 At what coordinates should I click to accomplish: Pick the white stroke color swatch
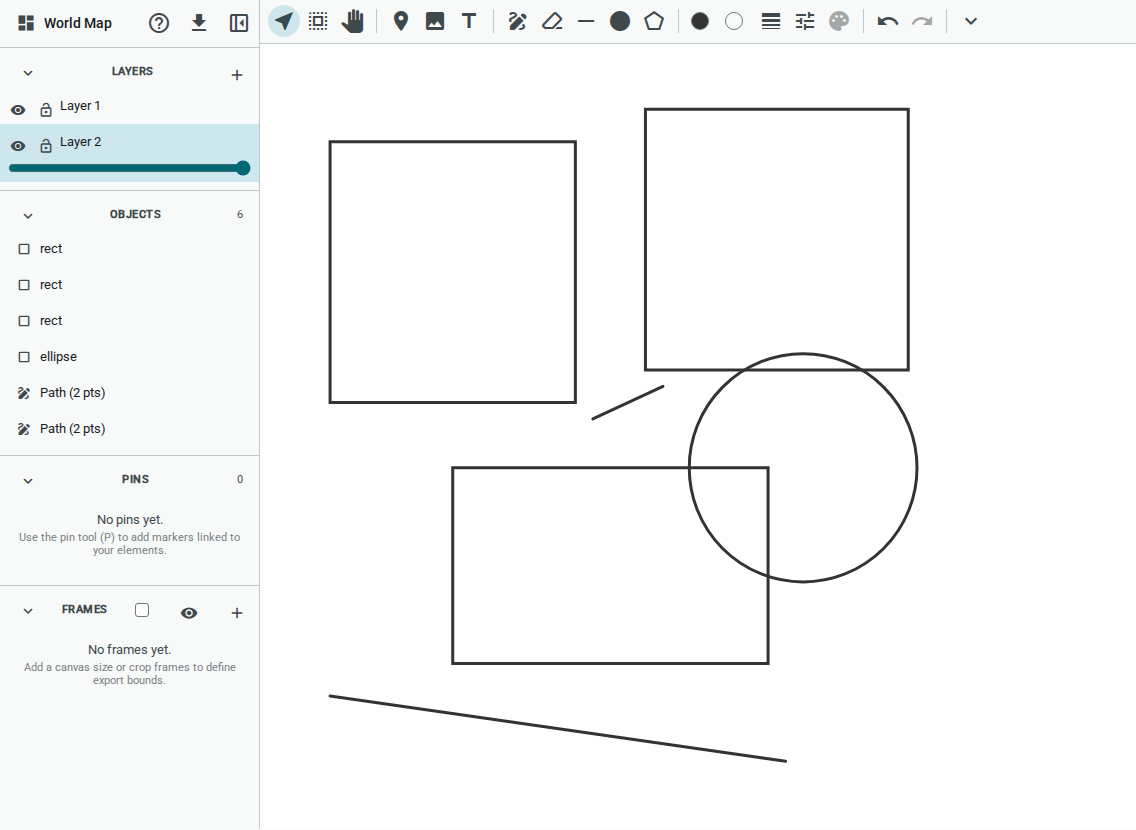(x=734, y=21)
